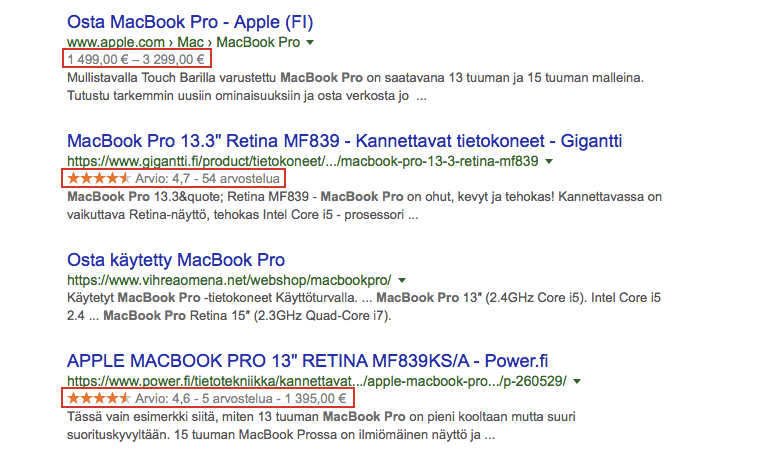This screenshot has height=463, width=773.
Task: Expand the gigantti.fi URL dropdown arrow
Action: tap(549, 161)
